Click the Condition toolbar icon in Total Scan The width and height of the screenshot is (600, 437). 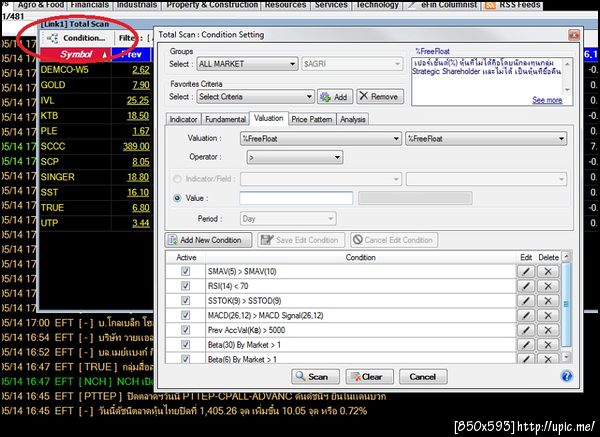click(x=52, y=38)
